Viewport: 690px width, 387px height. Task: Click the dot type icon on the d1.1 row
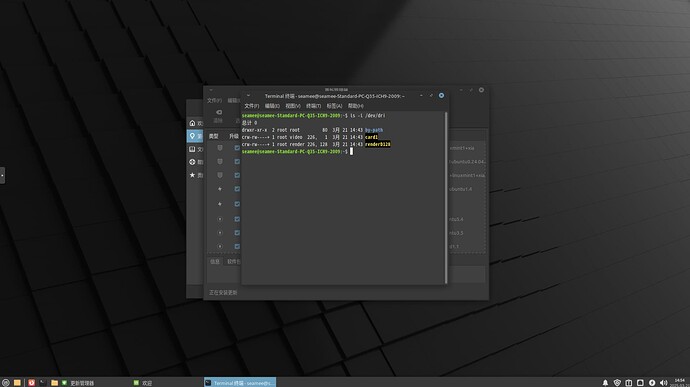(220, 246)
